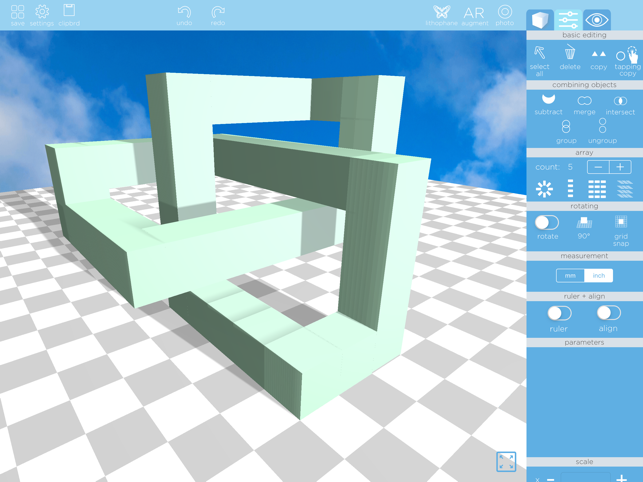Intersect the selected objects
Screen dimensions: 643x482
pos(620,105)
